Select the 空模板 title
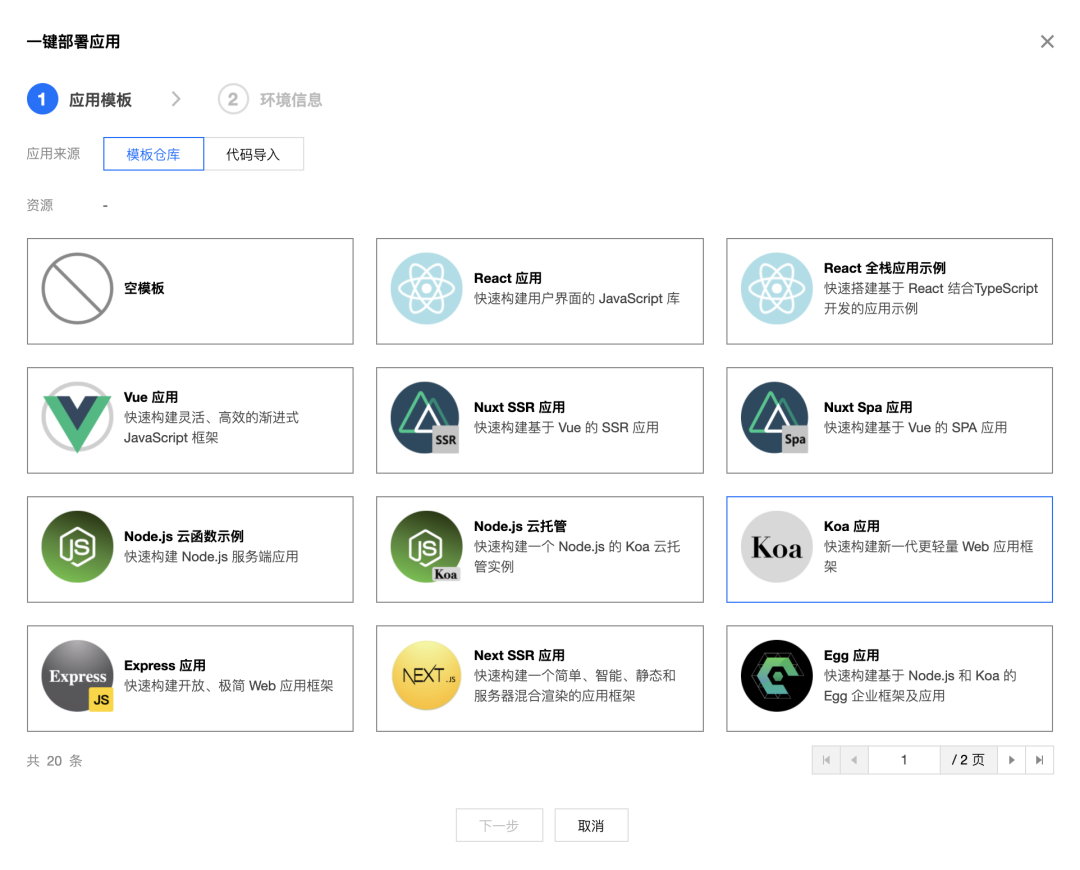The width and height of the screenshot is (1080, 870). pos(144,289)
